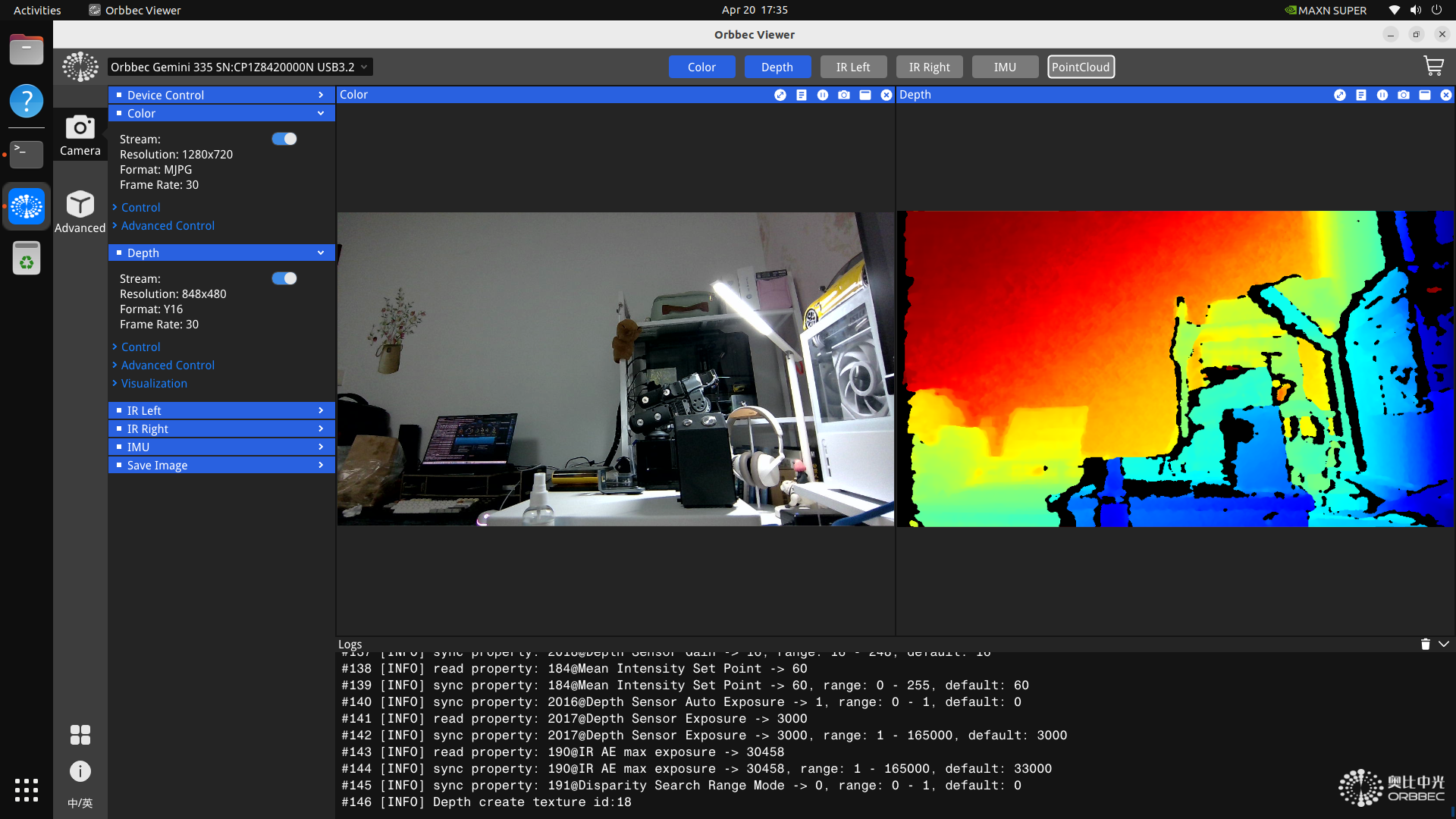This screenshot has width=1456, height=819.
Task: Maximize the Depth view window
Action: [1425, 95]
